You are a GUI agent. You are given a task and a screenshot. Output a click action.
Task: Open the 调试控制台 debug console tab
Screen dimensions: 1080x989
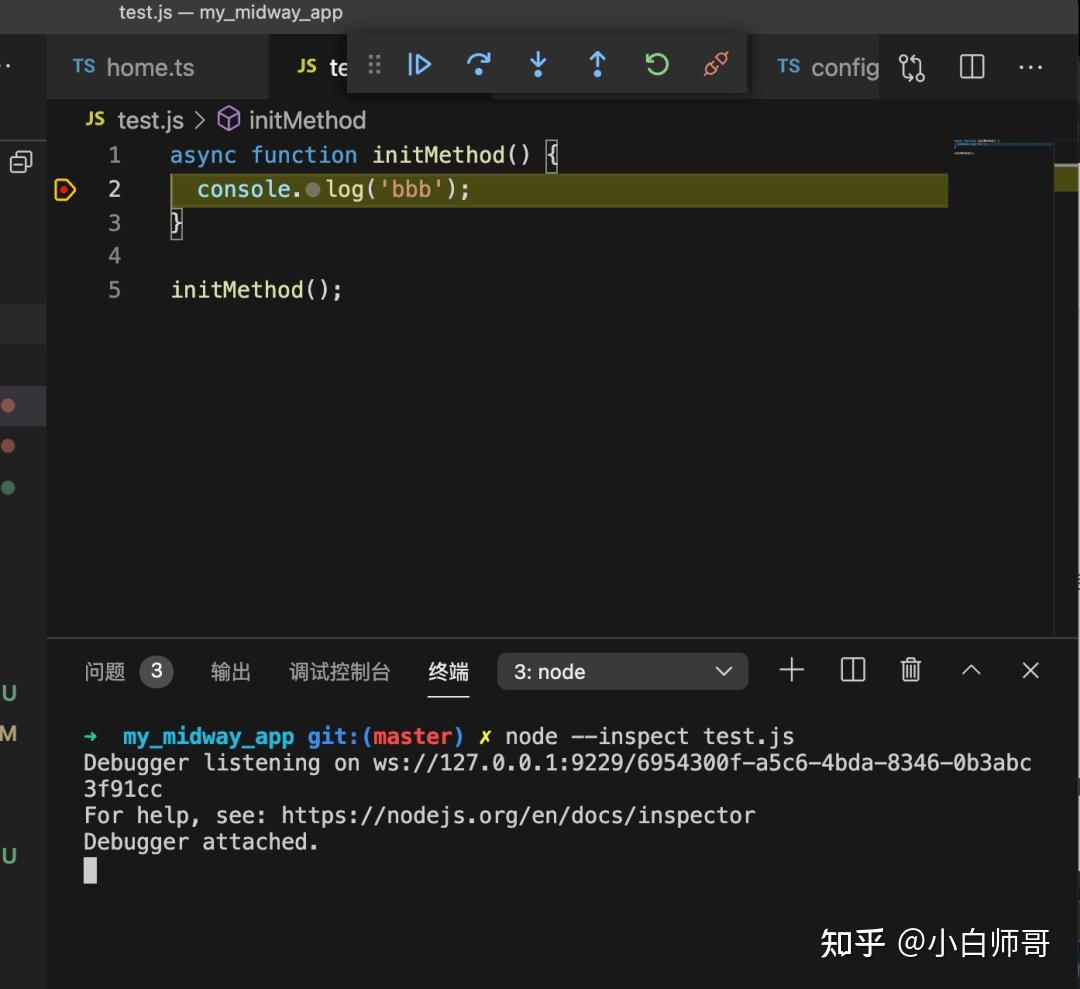tap(340, 672)
